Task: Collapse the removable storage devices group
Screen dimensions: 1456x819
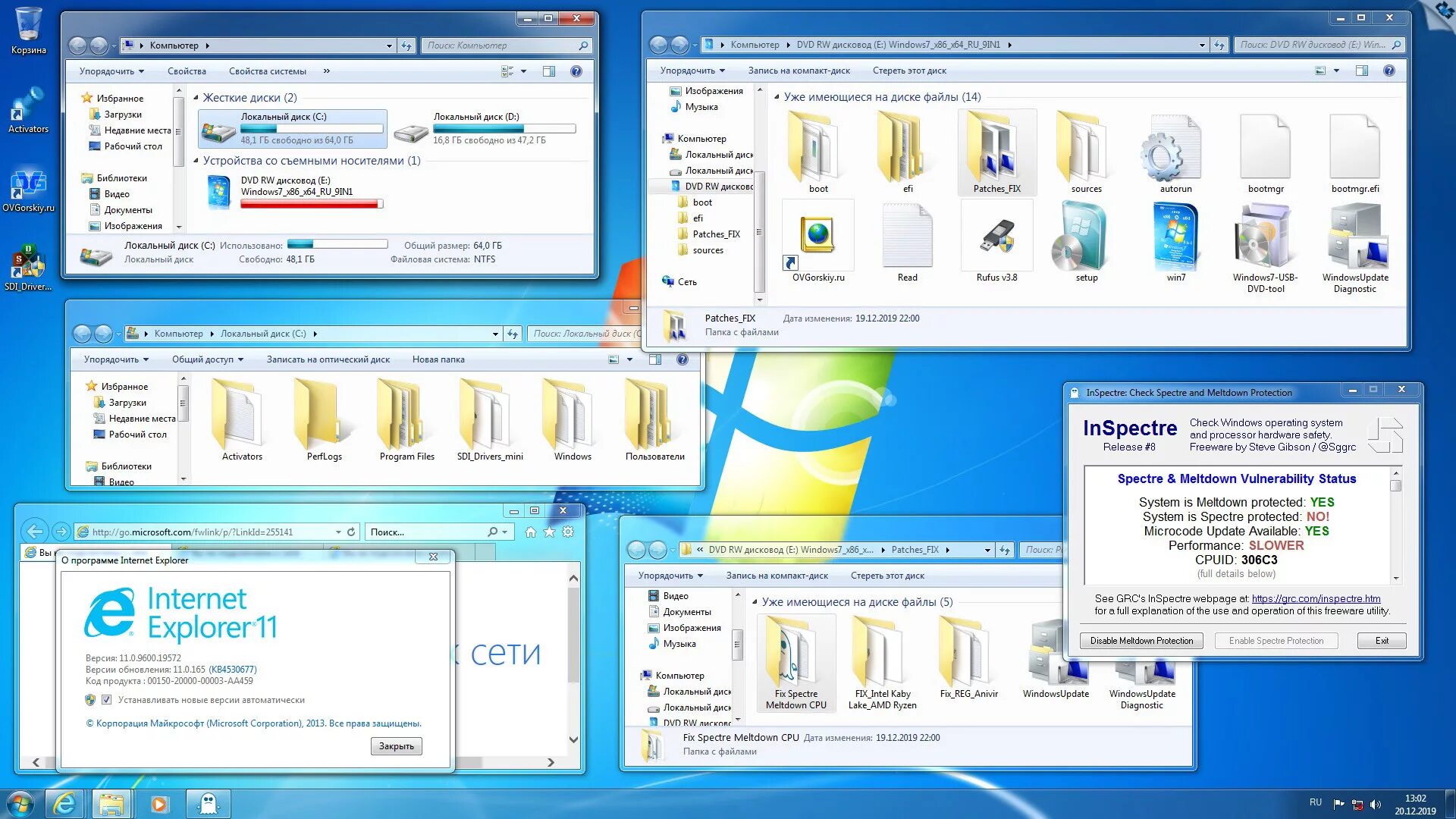Action: (196, 161)
